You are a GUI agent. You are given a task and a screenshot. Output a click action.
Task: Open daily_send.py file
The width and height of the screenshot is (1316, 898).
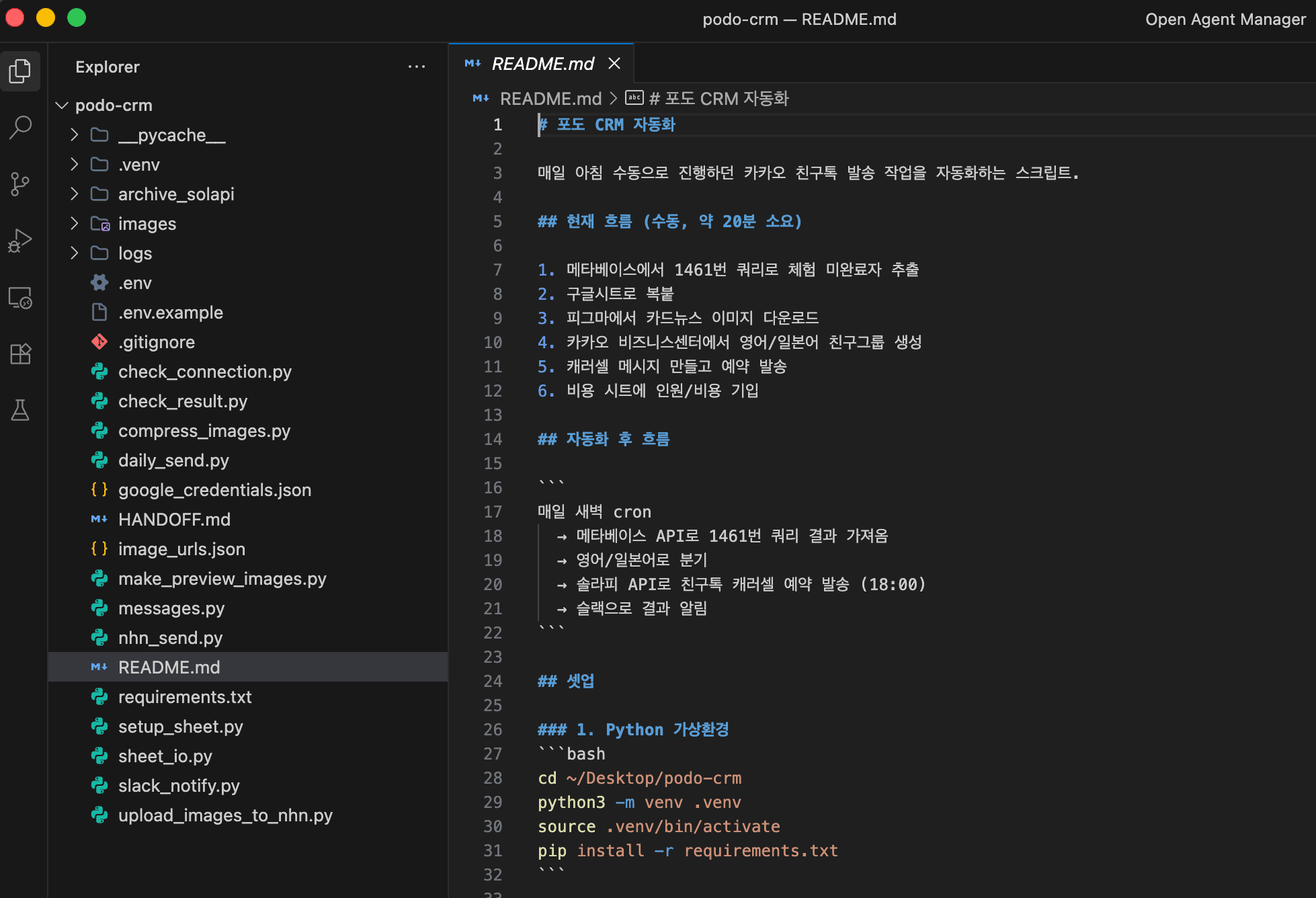point(248,460)
